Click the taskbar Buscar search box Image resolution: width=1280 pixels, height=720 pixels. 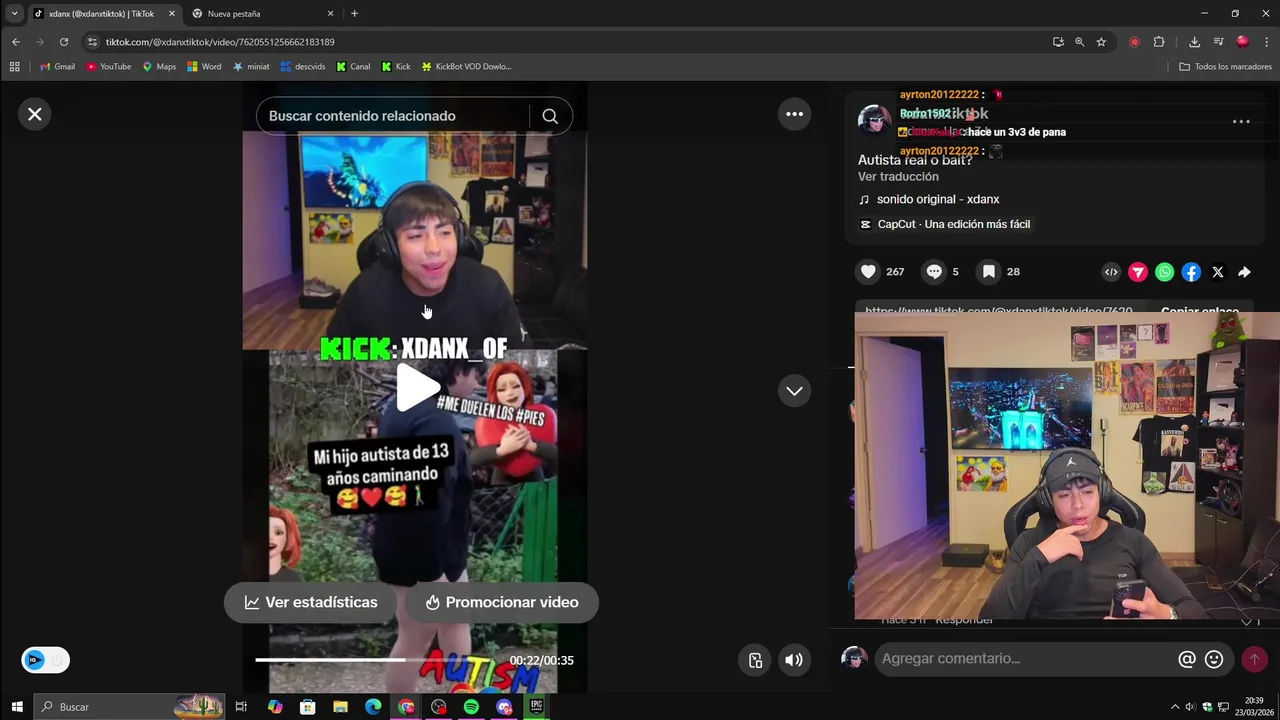pos(130,707)
